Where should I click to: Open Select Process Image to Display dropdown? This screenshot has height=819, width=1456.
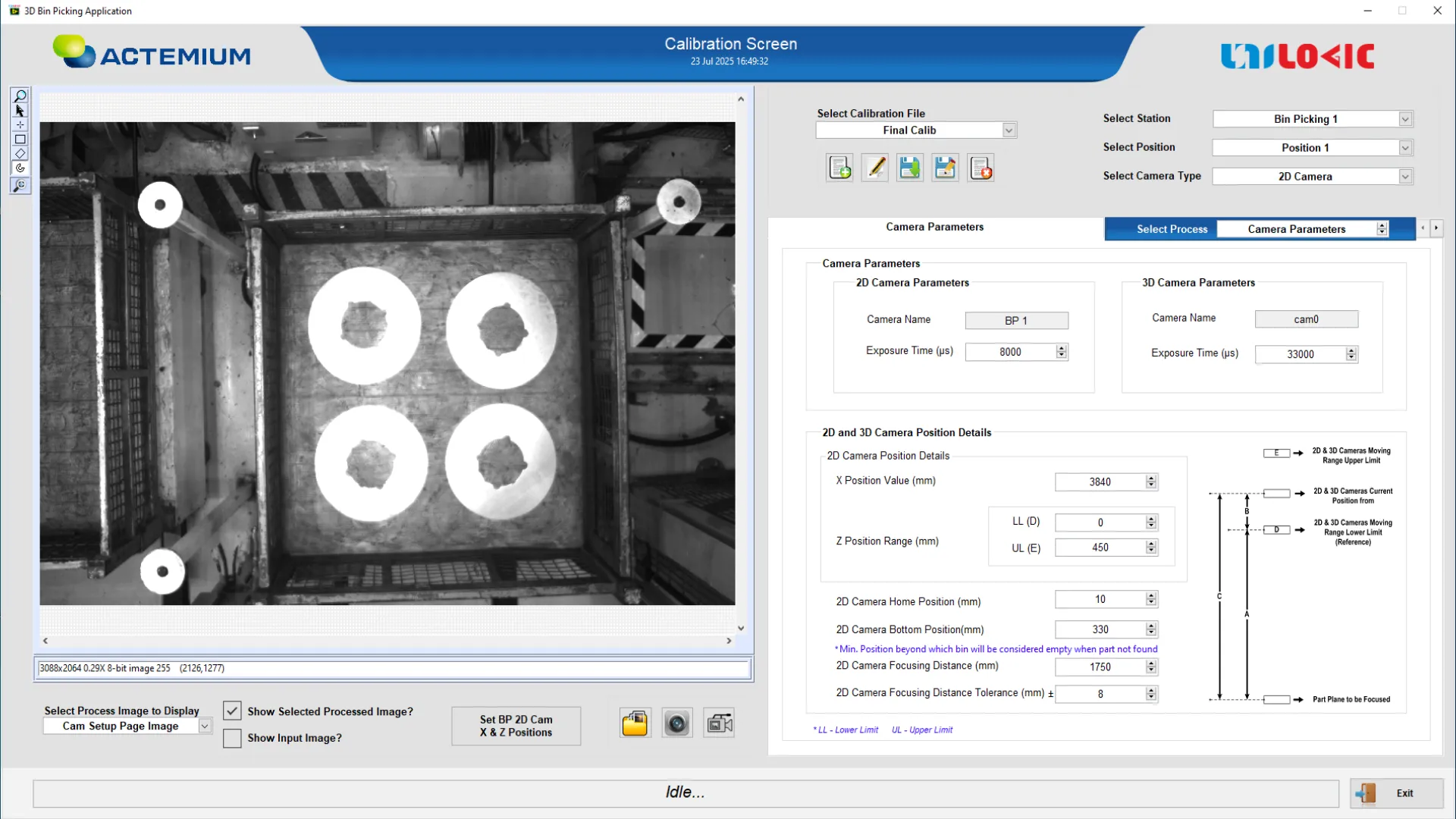pos(204,726)
